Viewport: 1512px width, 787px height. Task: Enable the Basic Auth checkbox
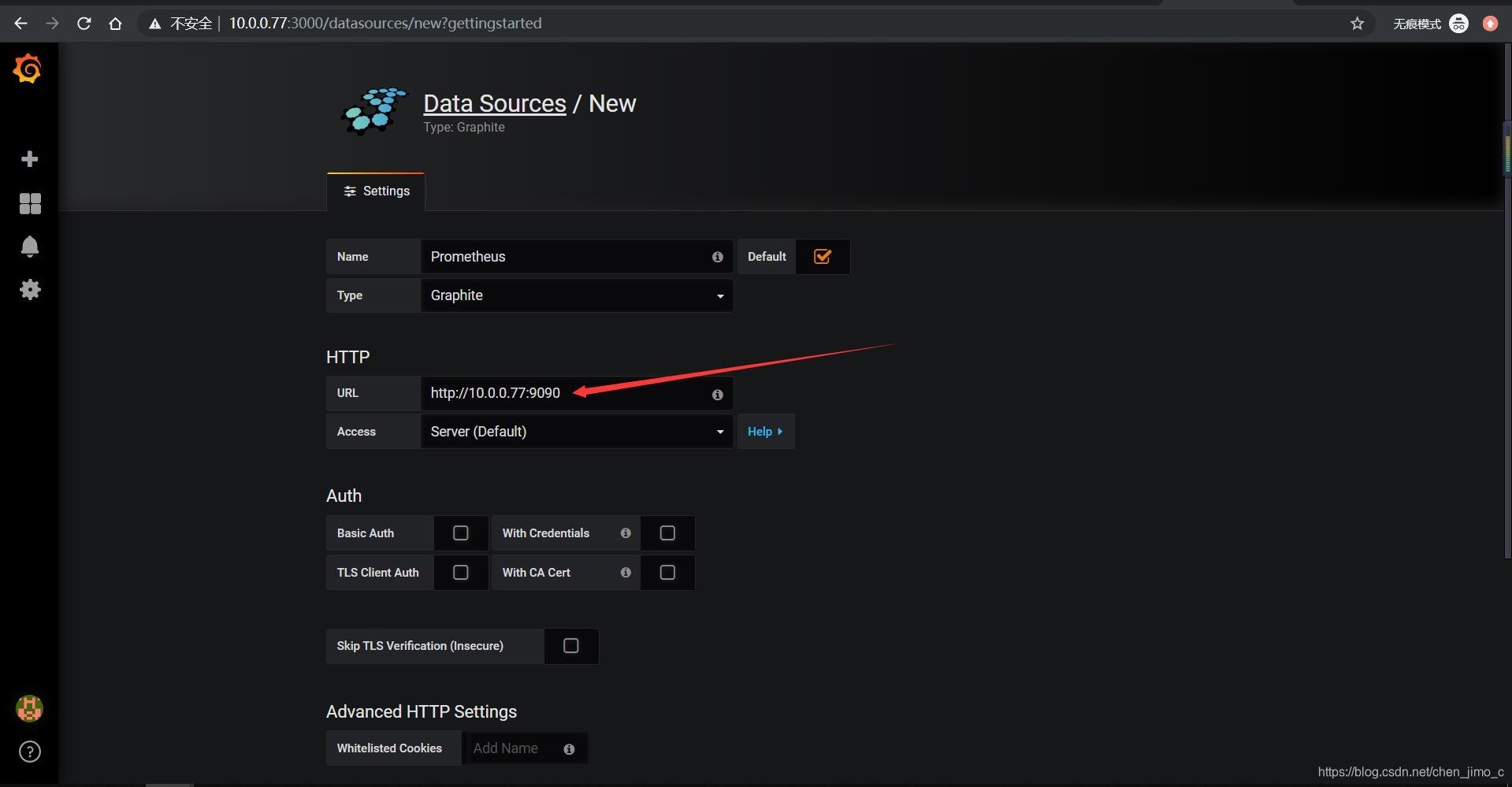point(461,533)
